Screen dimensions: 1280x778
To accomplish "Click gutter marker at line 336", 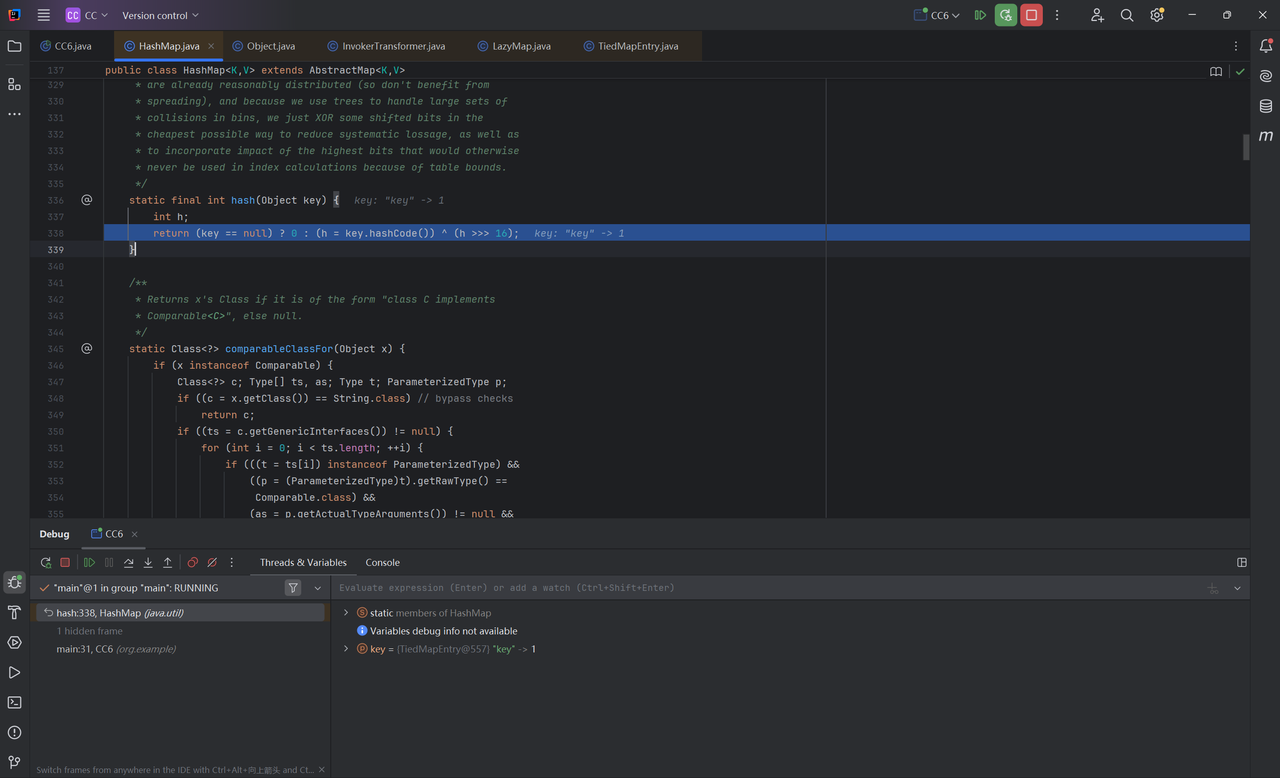I will click(x=87, y=200).
